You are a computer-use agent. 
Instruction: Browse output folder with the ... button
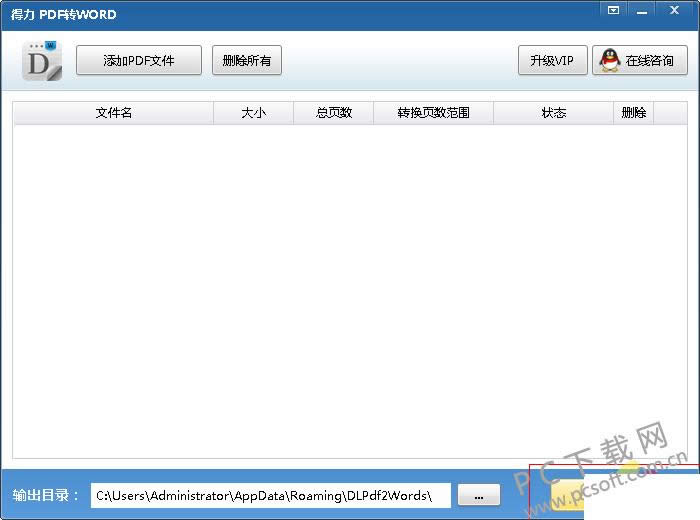click(479, 495)
